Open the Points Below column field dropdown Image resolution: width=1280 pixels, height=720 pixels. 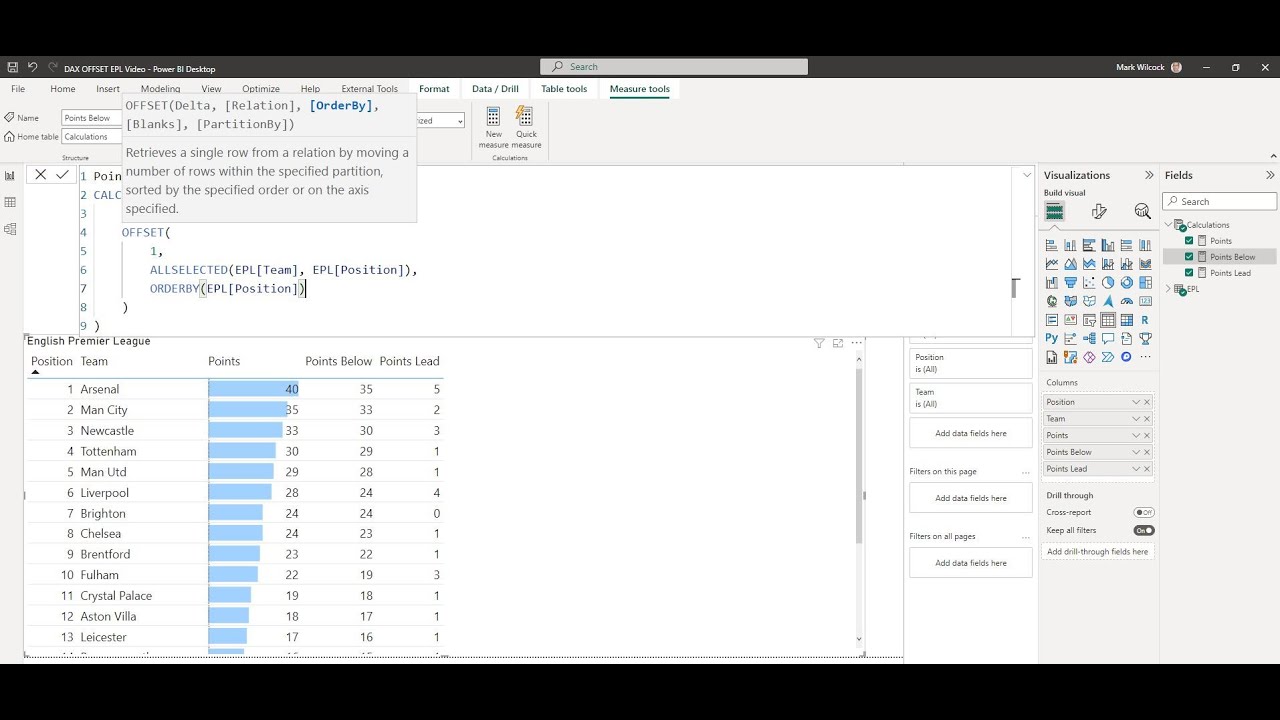point(1136,452)
